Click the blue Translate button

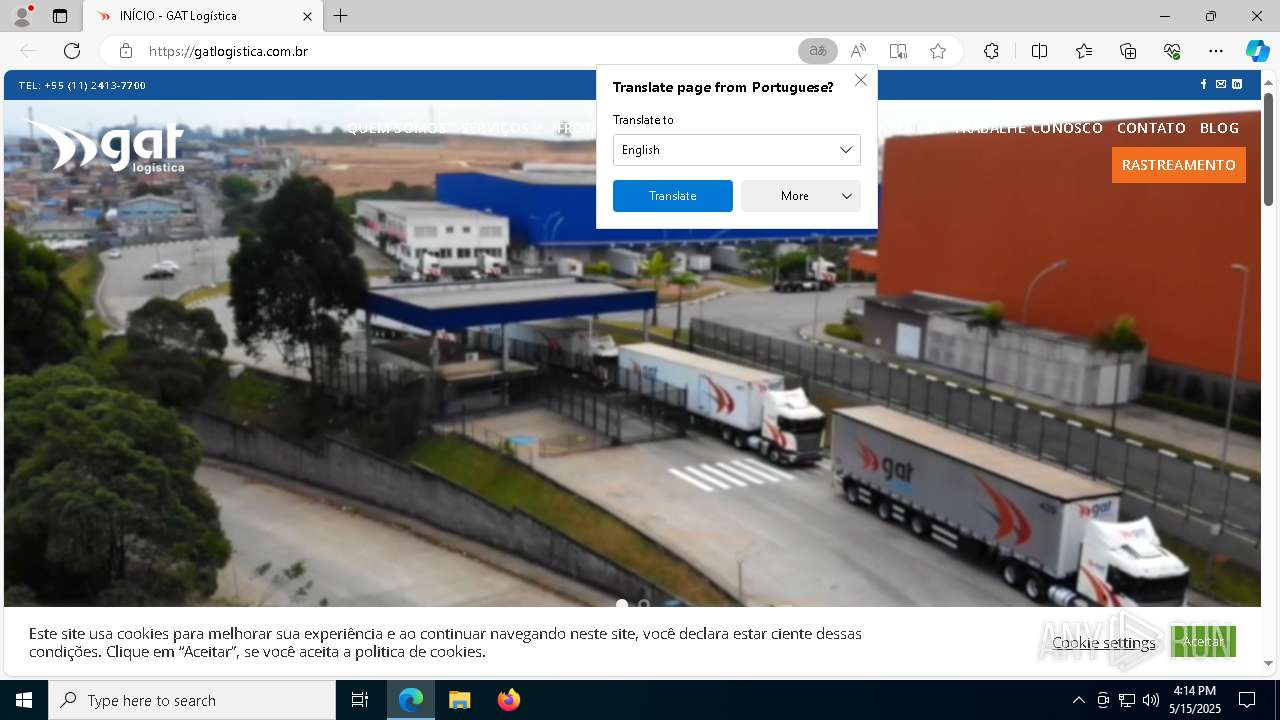pos(672,196)
